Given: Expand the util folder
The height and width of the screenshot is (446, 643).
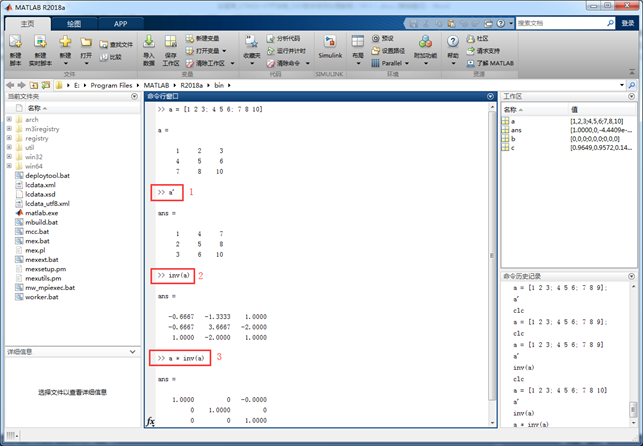Looking at the screenshot, I should coord(9,148).
